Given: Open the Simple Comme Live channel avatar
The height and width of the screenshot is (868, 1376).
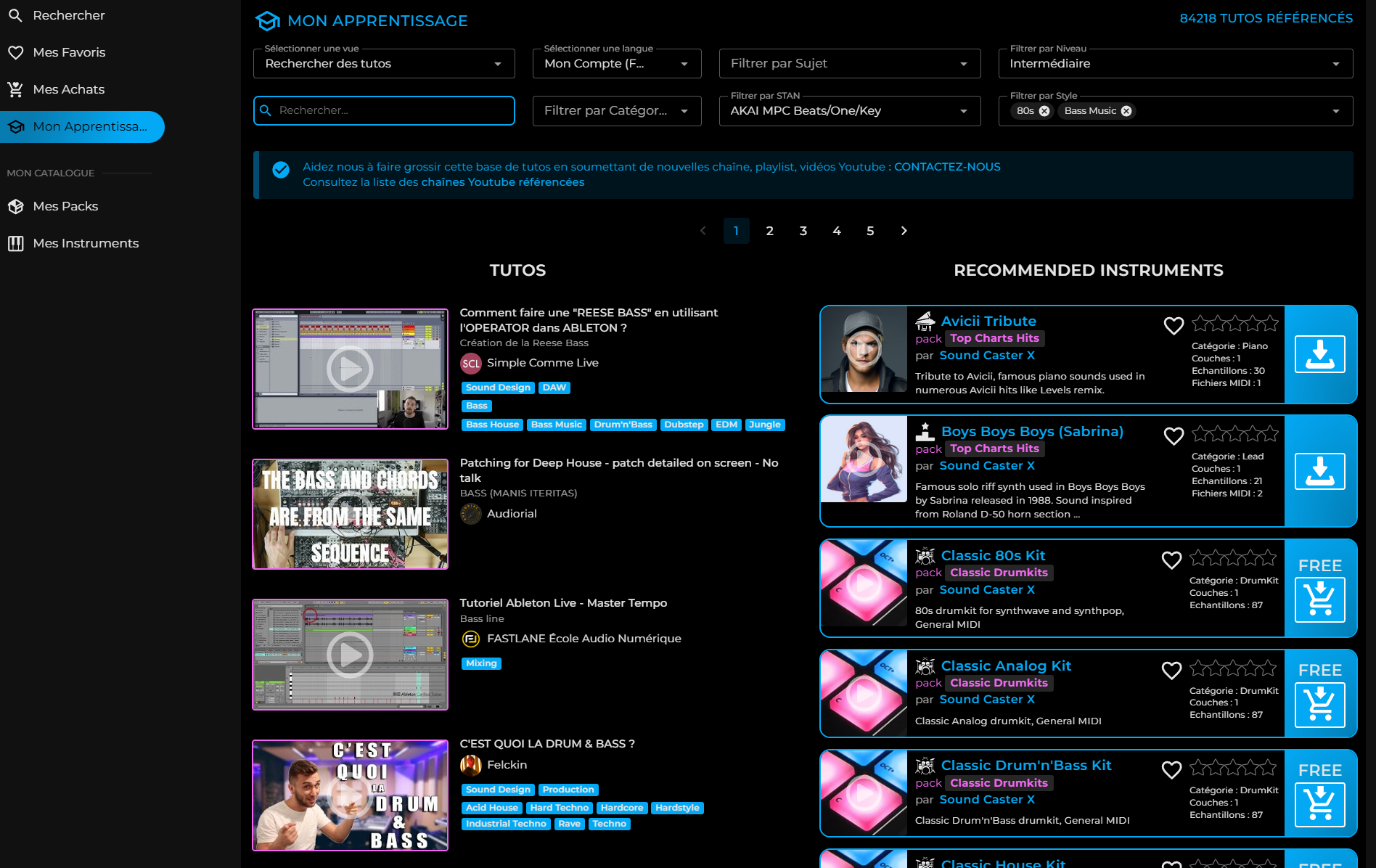Looking at the screenshot, I should point(471,364).
